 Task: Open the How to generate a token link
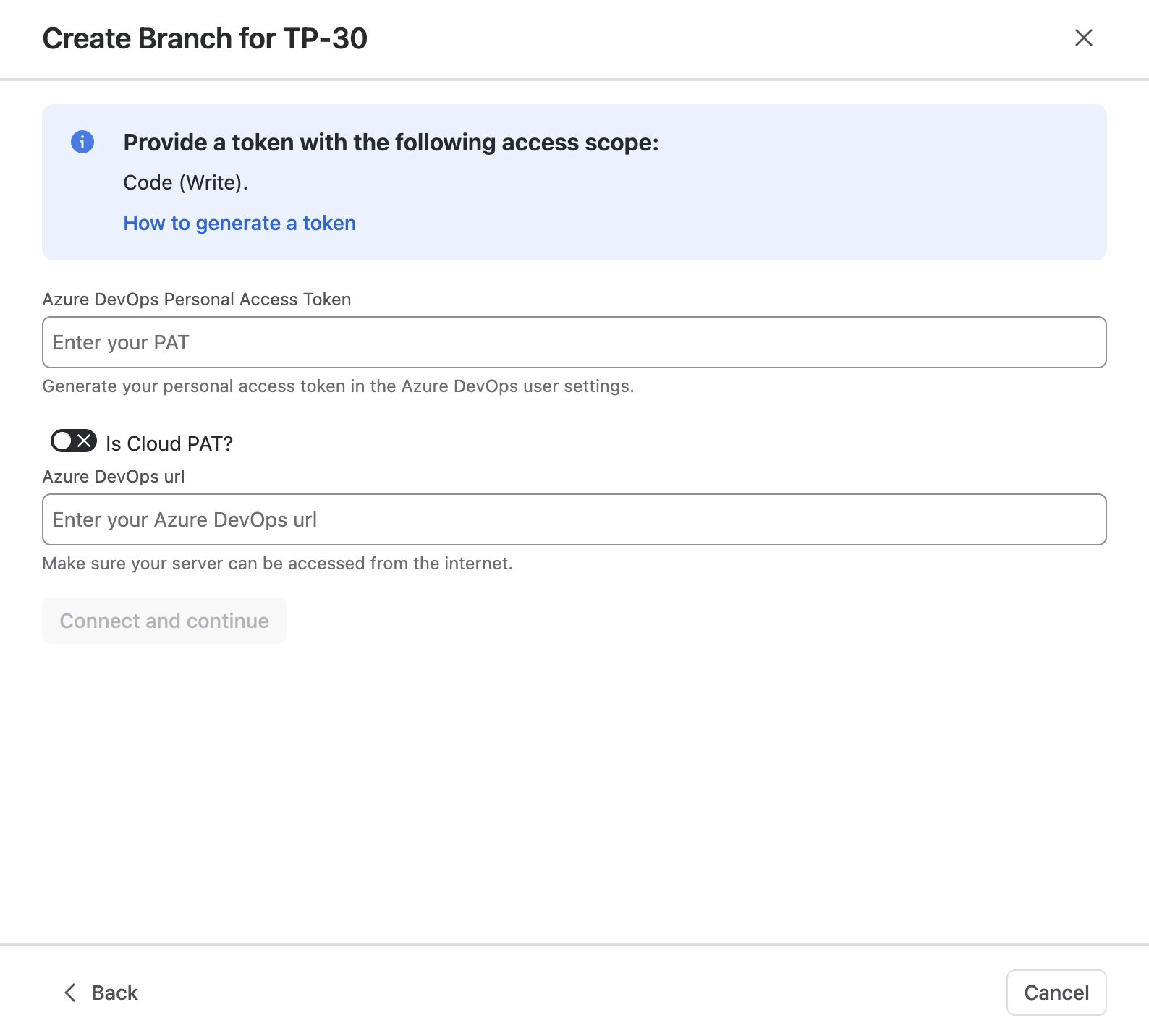tap(239, 223)
